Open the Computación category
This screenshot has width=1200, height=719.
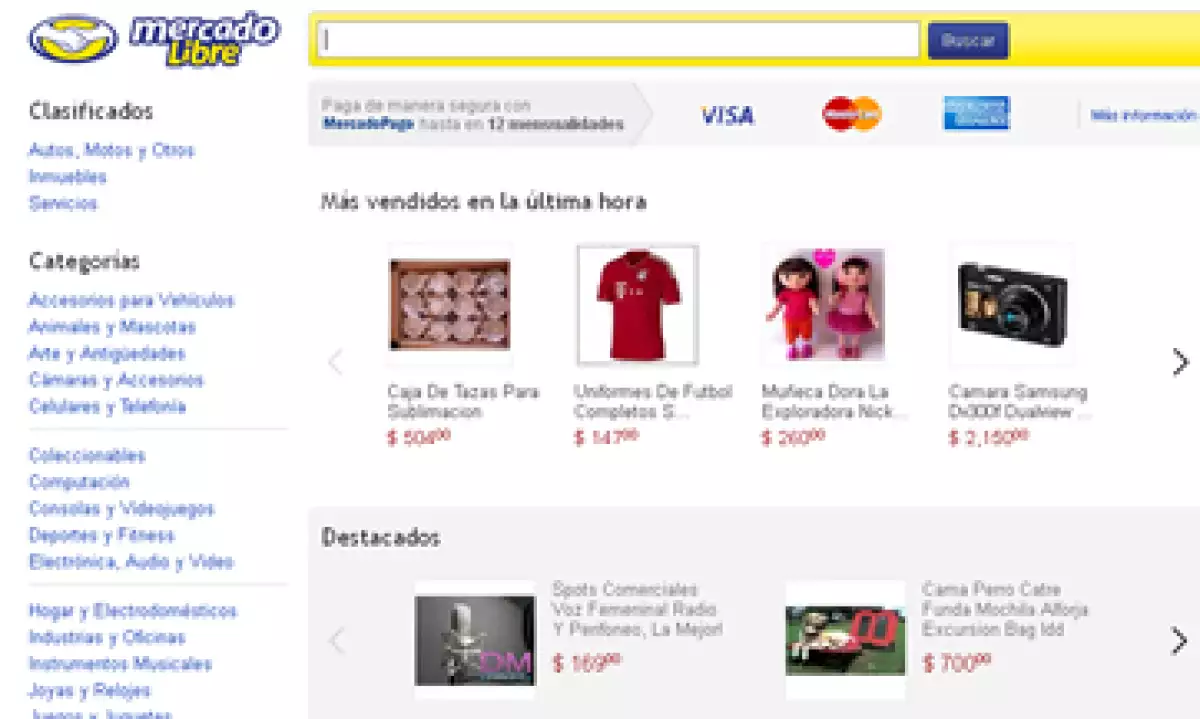[x=79, y=482]
